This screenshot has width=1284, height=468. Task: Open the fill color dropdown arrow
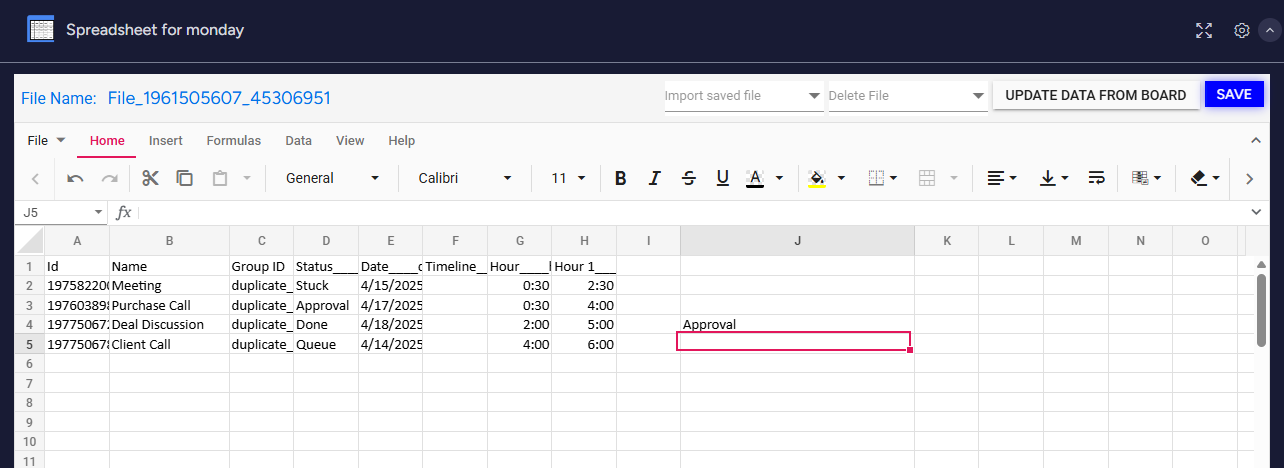841,178
